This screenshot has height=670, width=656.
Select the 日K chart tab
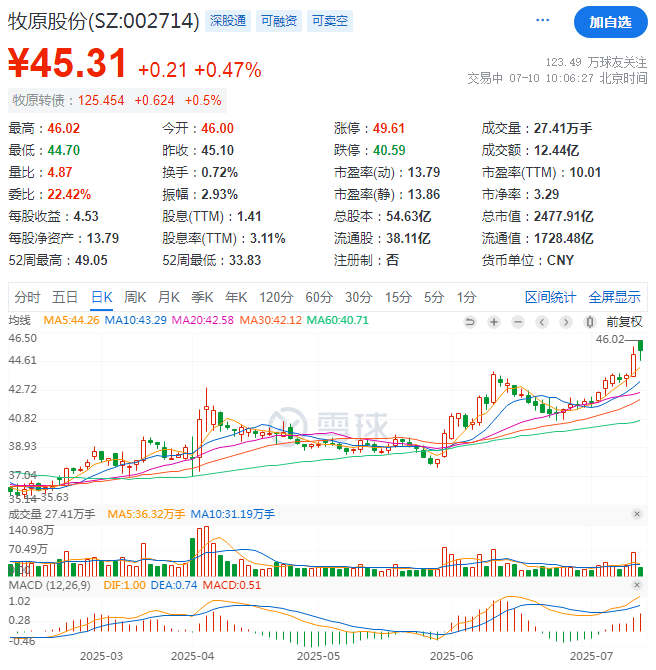[102, 297]
